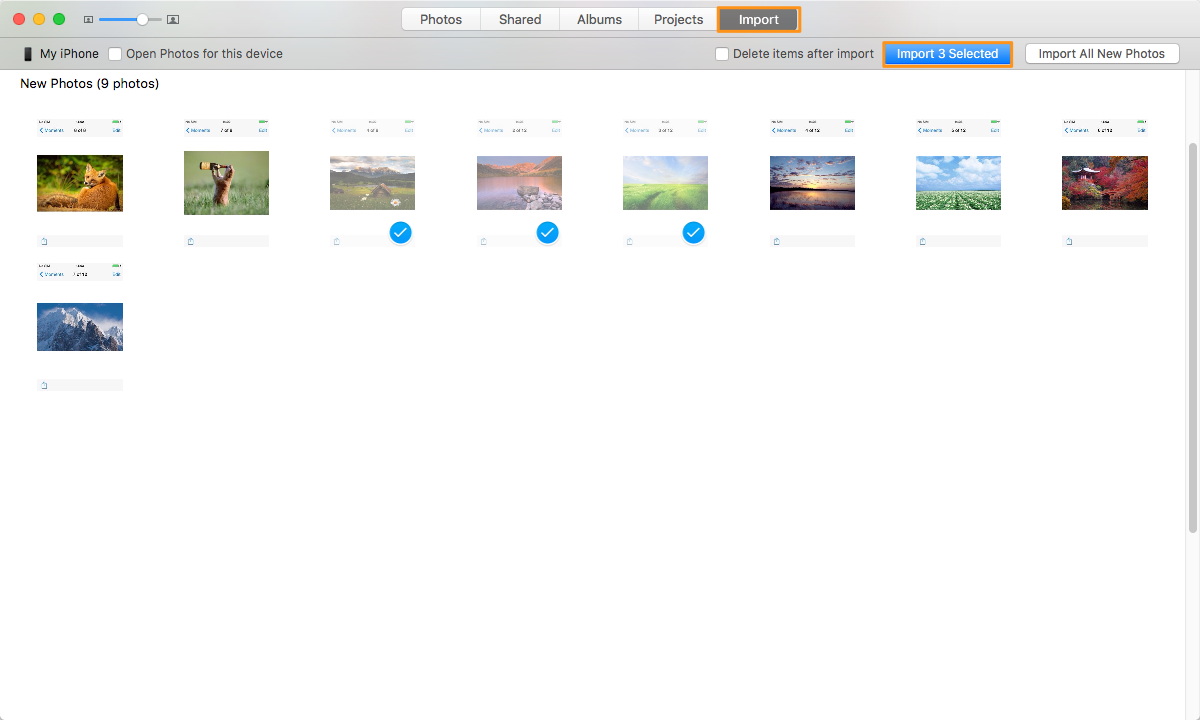This screenshot has height=720, width=1200.
Task: Switch to the Albums tab
Action: point(598,18)
